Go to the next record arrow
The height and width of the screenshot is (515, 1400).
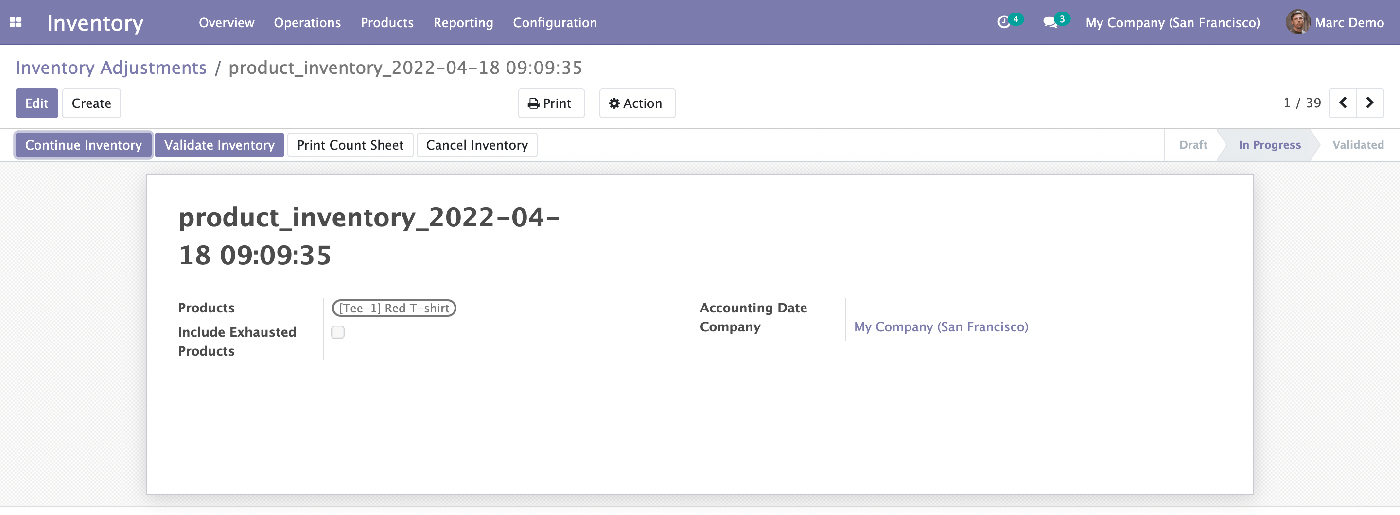click(1370, 103)
